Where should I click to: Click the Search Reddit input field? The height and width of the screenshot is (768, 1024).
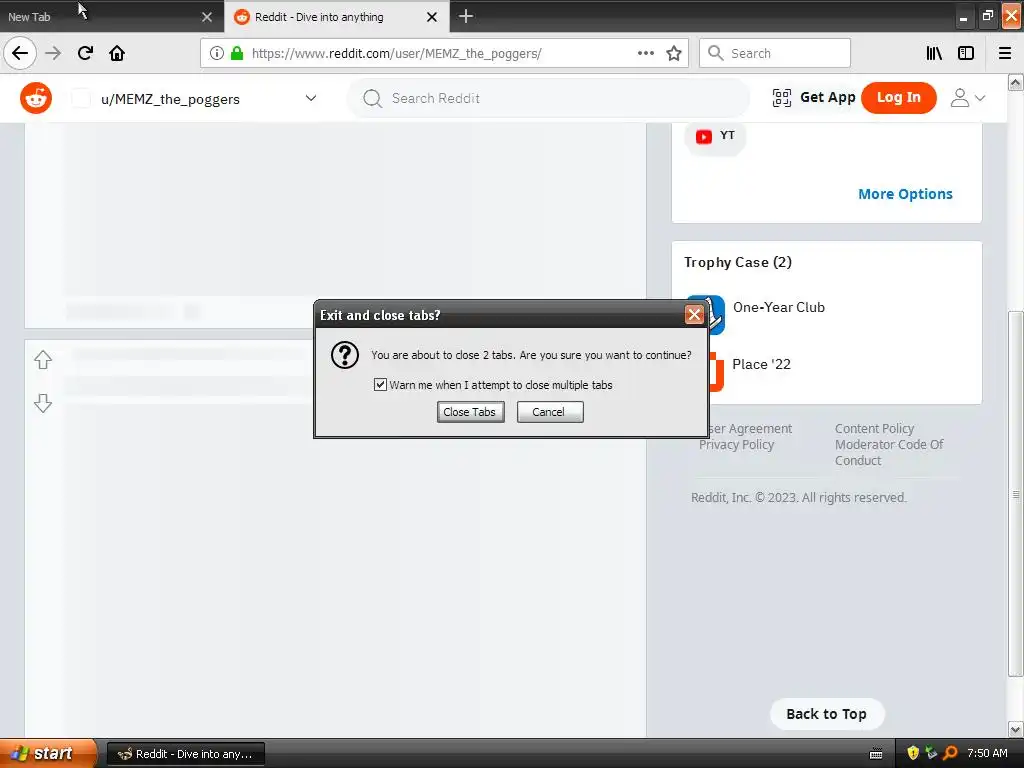tap(549, 99)
